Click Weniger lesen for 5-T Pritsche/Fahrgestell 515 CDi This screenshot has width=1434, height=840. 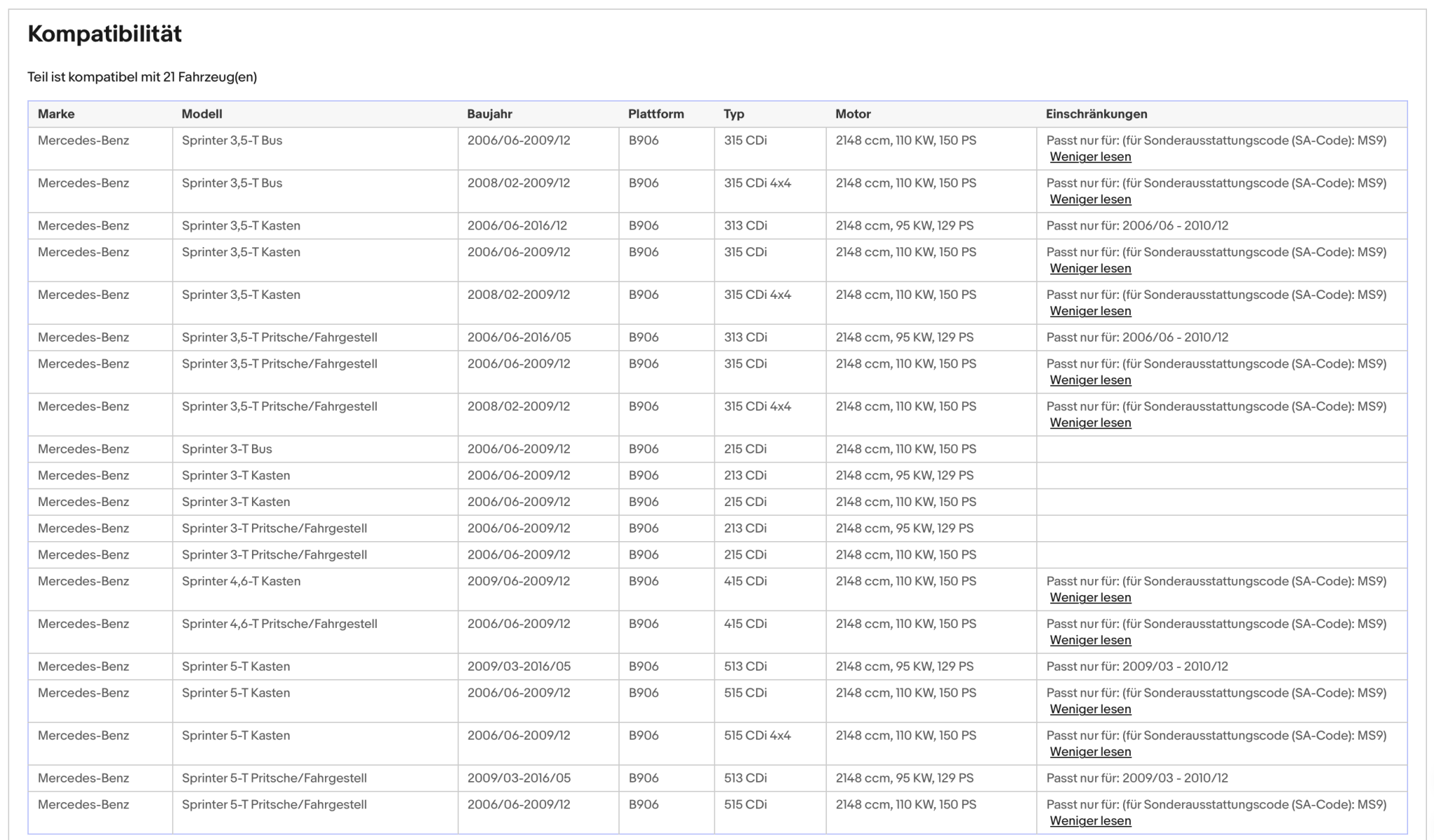coord(1090,821)
